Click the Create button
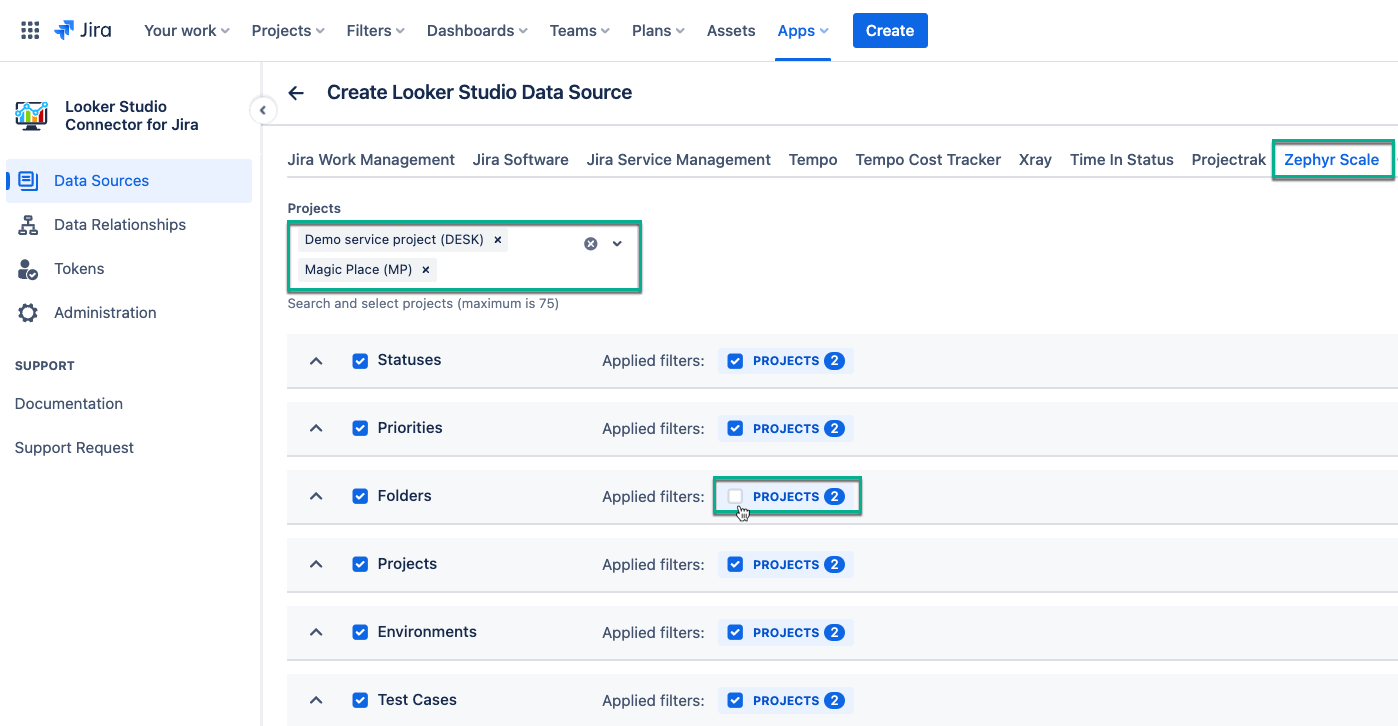This screenshot has width=1398, height=726. coord(889,30)
